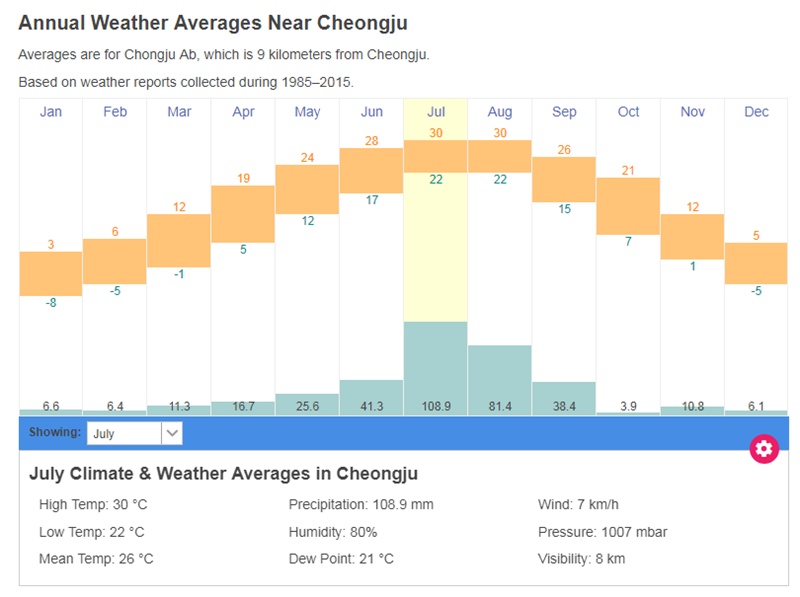Click the pink settings gear icon

coord(764,448)
